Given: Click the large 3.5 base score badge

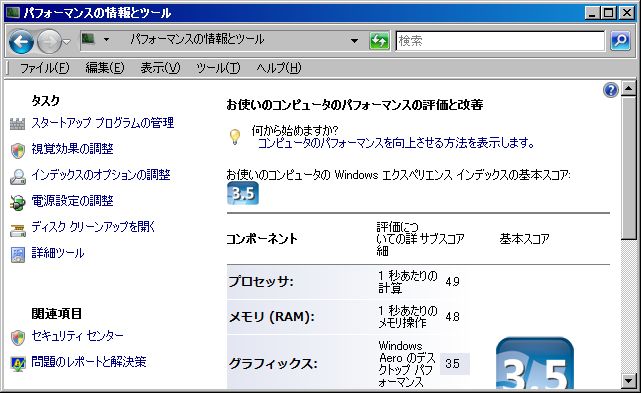Looking at the screenshot, I should [535, 363].
